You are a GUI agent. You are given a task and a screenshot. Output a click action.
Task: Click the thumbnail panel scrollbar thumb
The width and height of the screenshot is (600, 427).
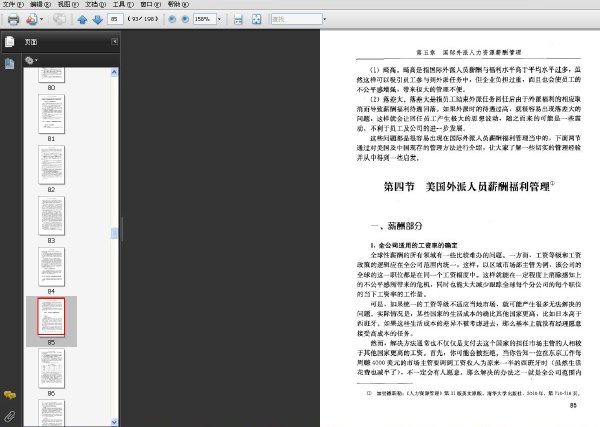click(114, 233)
